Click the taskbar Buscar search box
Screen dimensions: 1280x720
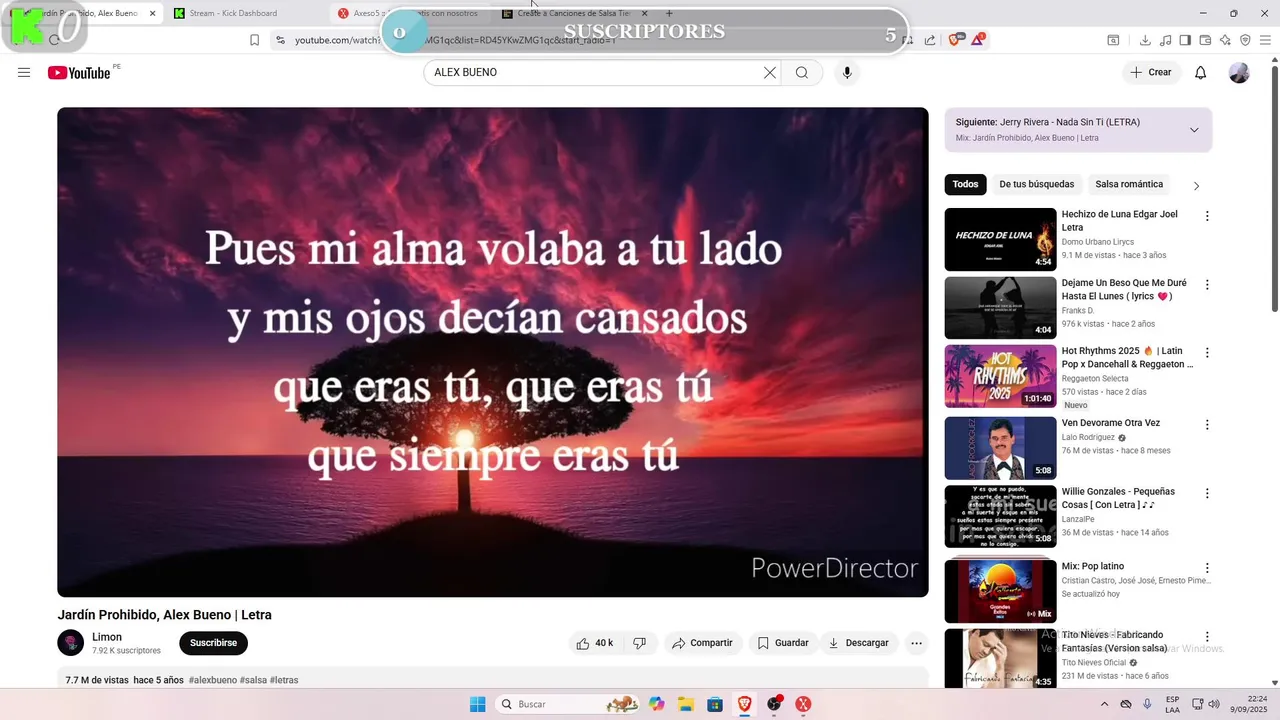567,704
